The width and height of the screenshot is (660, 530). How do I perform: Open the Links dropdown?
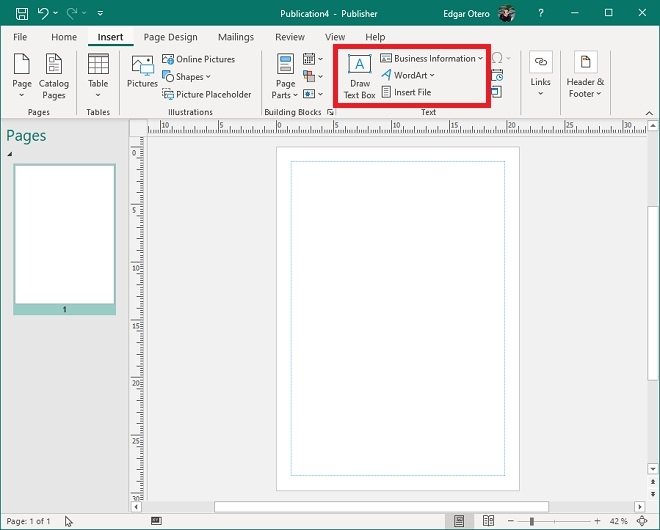click(540, 75)
